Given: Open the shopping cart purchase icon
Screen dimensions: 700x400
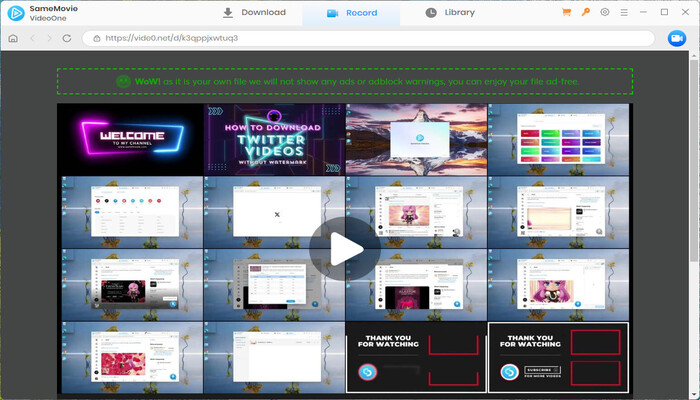Looking at the screenshot, I should 566,12.
